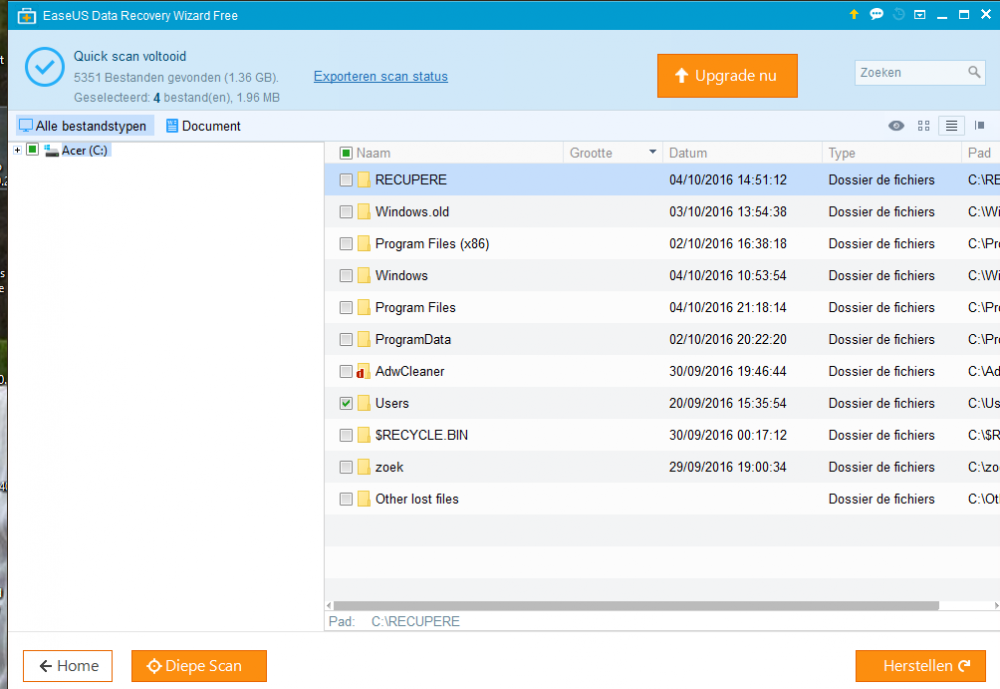Select Alle bestandstypen tab
The width and height of the screenshot is (1000, 689).
[x=84, y=126]
